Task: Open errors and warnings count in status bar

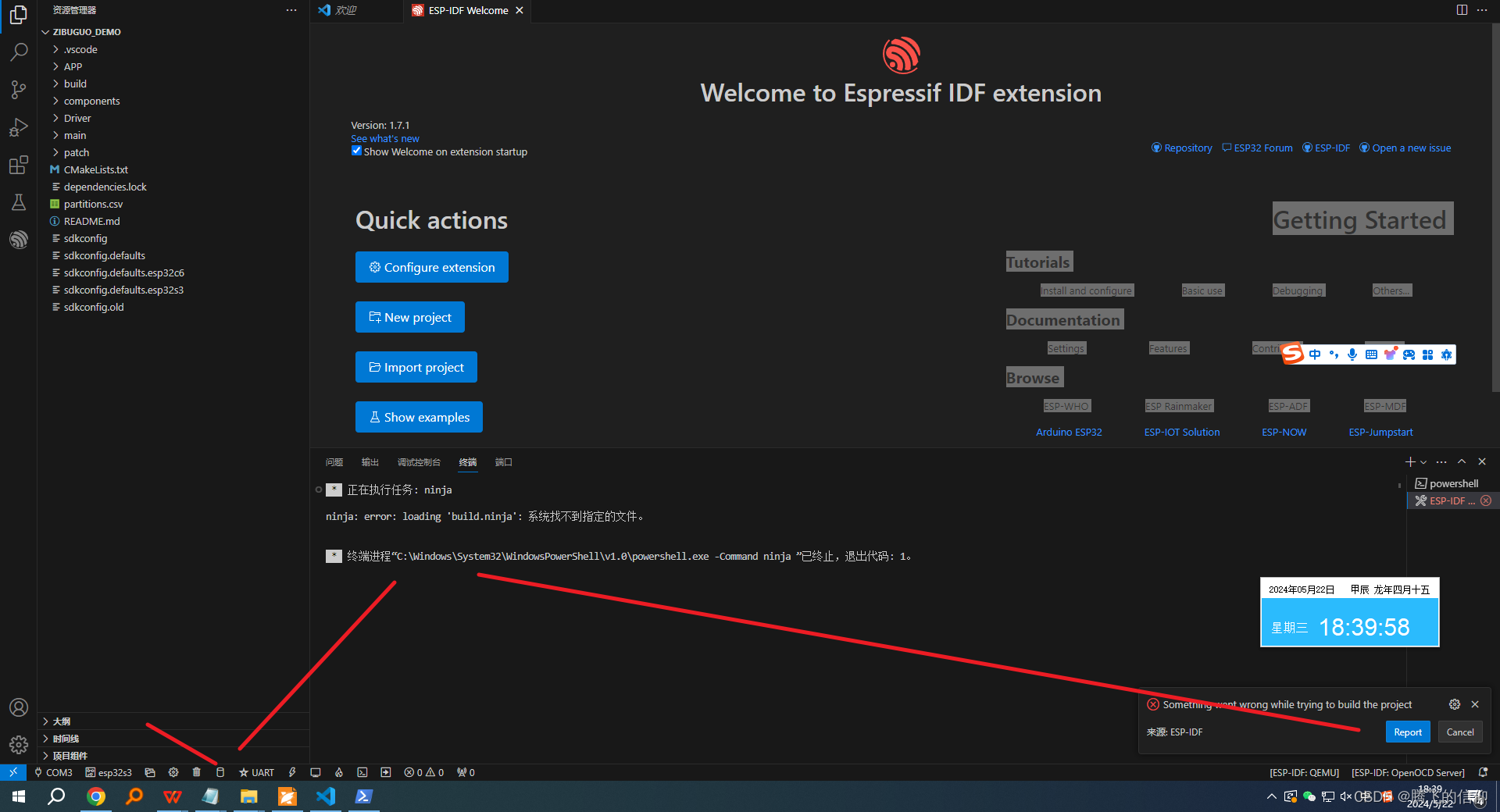Action: (x=424, y=772)
